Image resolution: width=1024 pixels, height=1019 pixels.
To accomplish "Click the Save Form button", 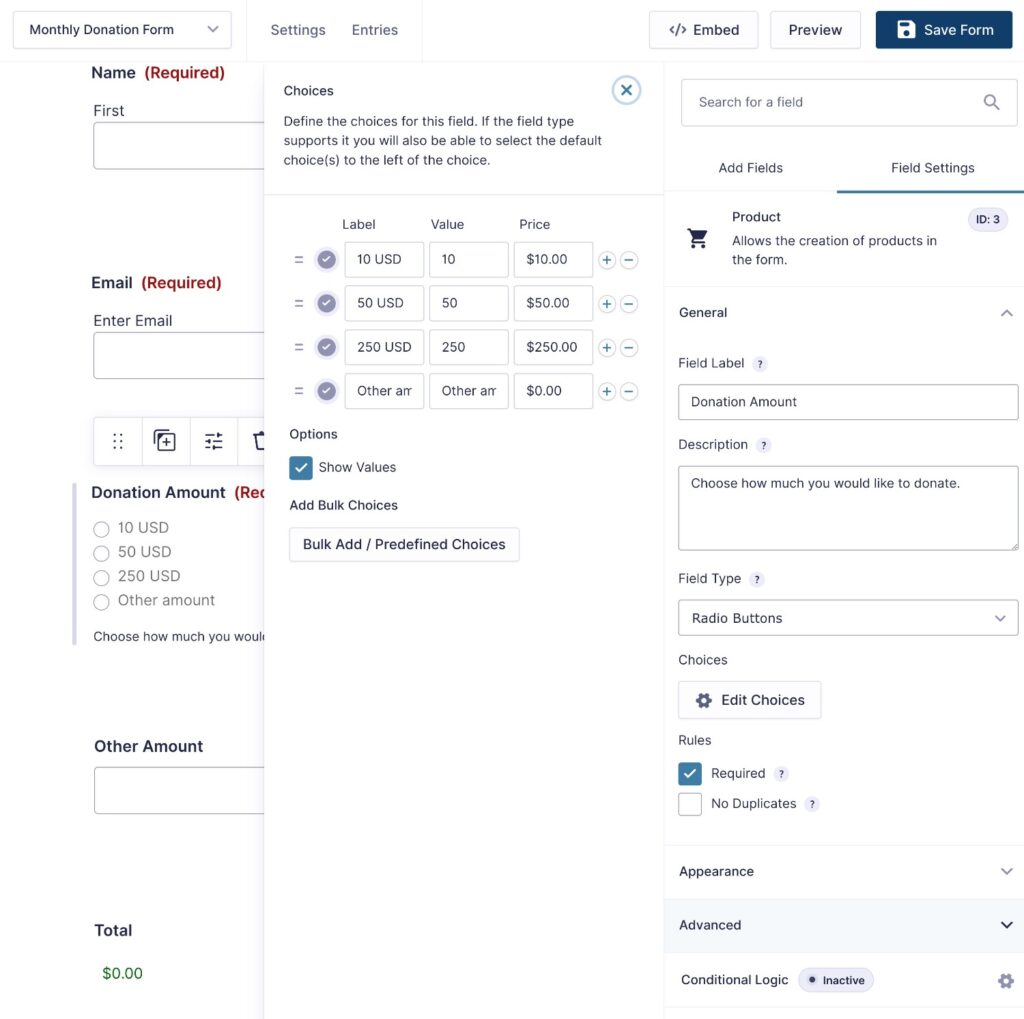I will pos(943,30).
